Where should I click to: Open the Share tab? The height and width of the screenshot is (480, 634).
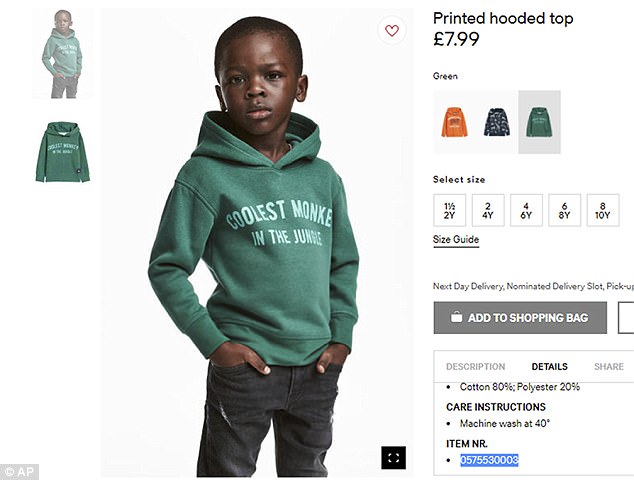tap(608, 367)
